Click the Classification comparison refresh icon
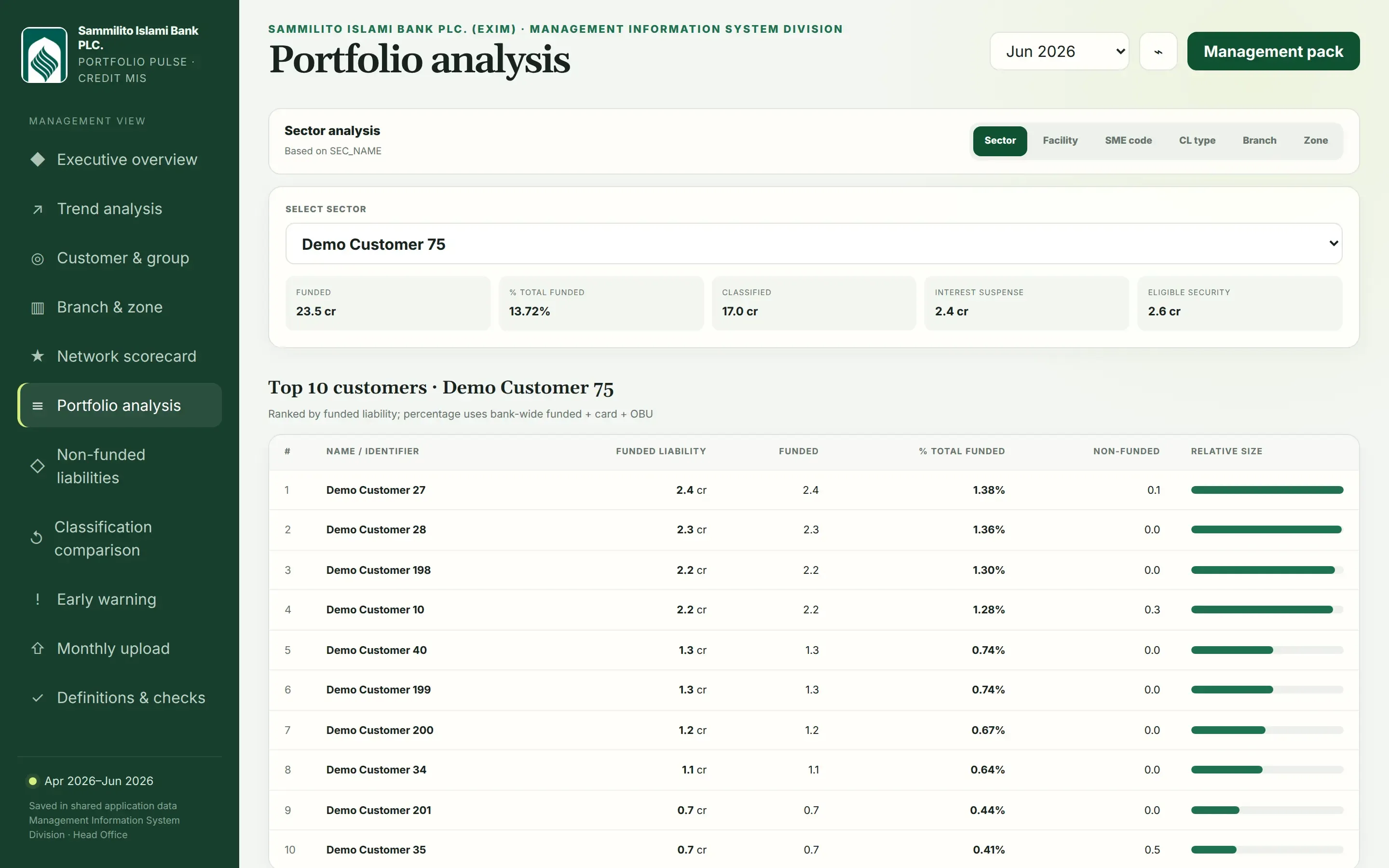 pos(36,538)
